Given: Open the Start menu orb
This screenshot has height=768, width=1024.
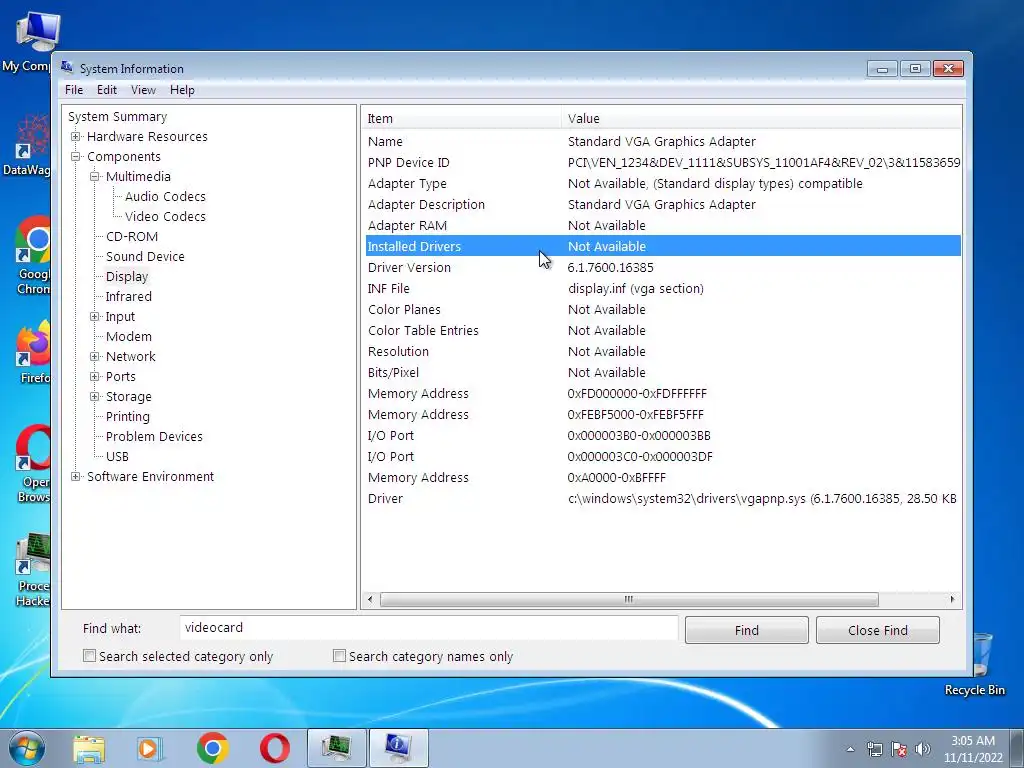Looking at the screenshot, I should [x=26, y=748].
